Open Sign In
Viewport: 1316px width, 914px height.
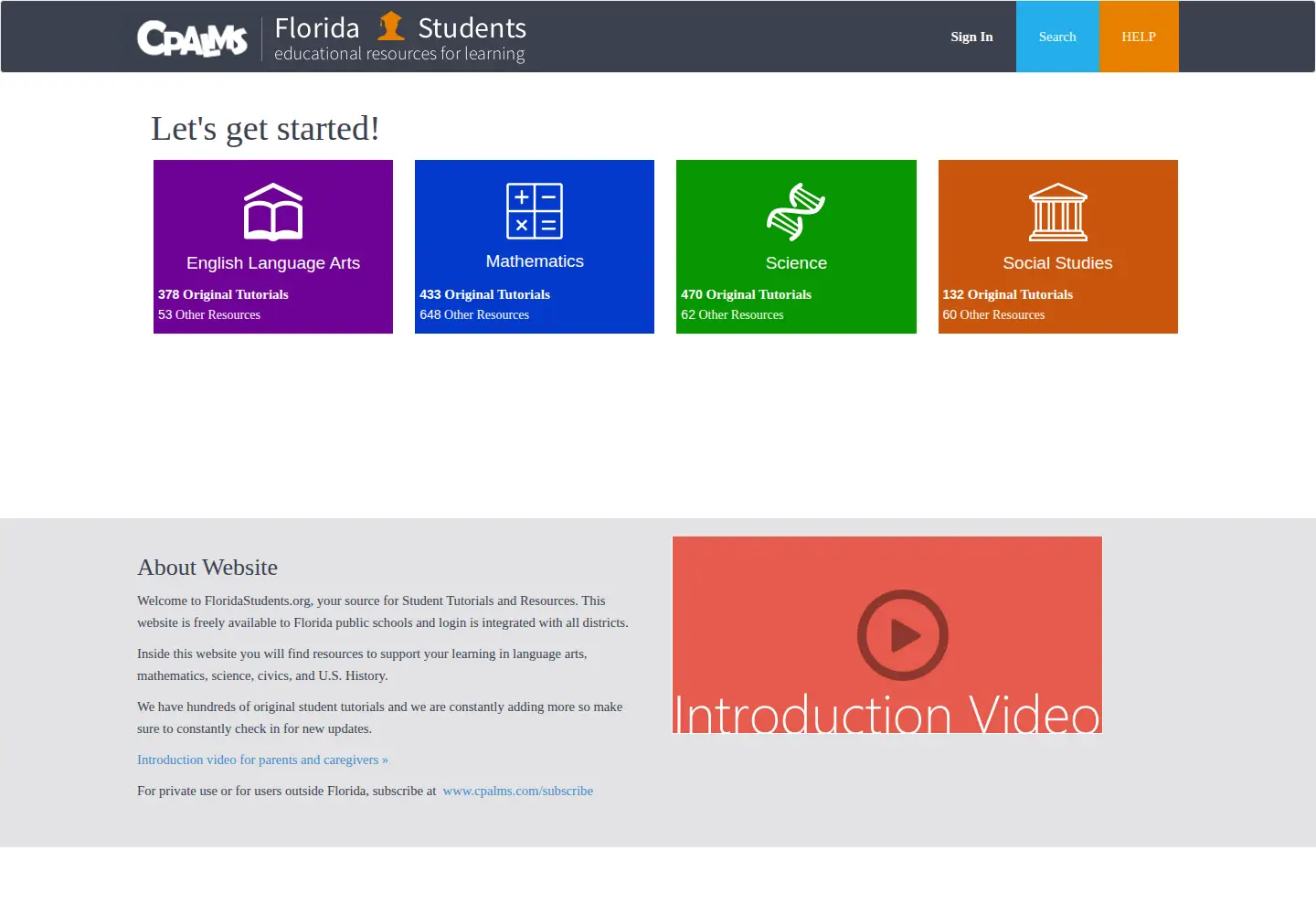pos(971,37)
